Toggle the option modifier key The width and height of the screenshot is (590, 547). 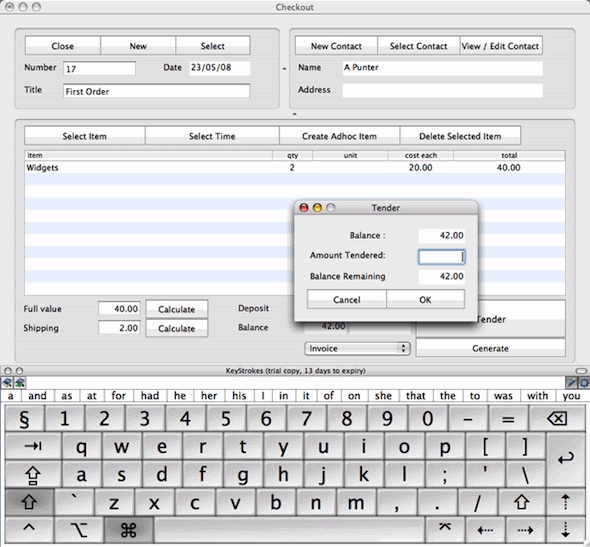click(x=79, y=530)
